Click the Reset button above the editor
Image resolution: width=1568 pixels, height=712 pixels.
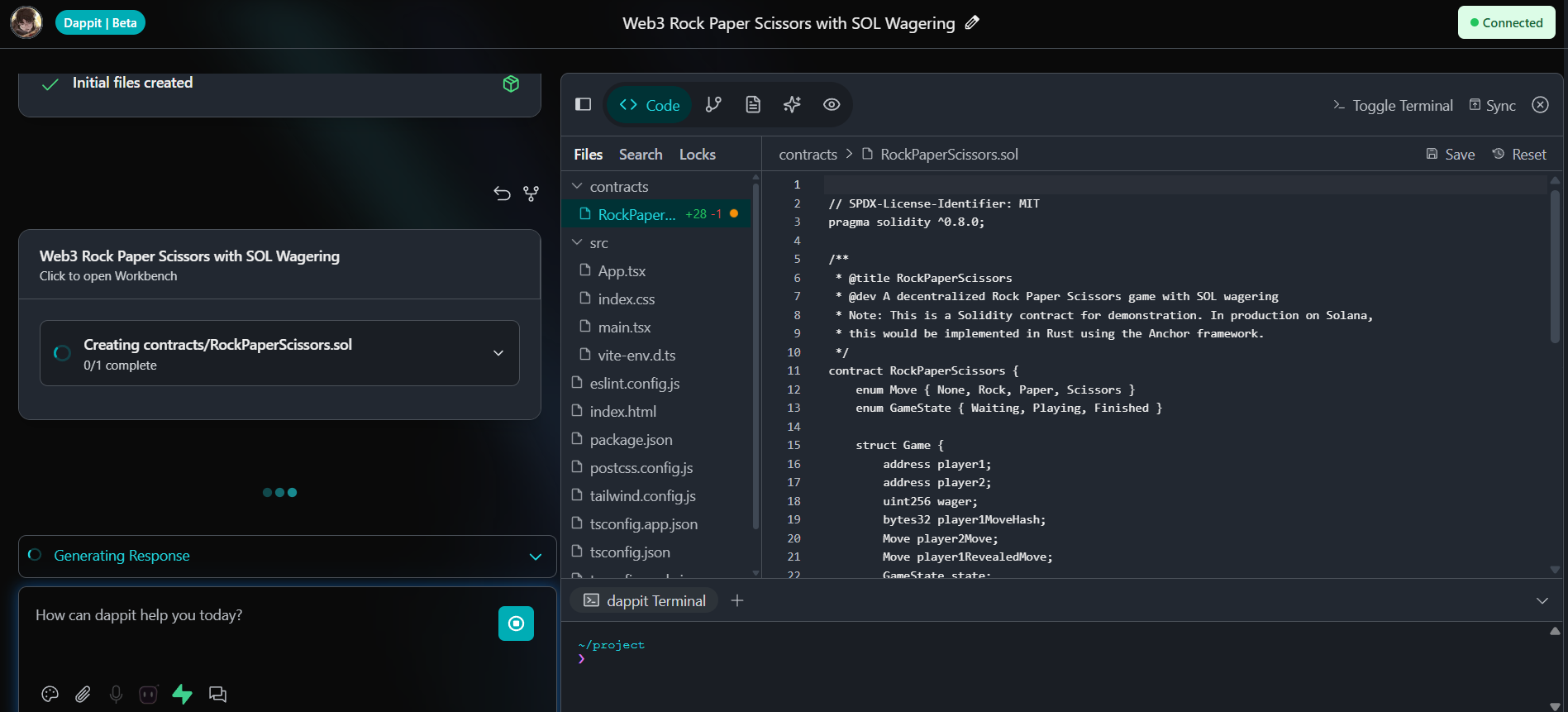pos(1519,155)
